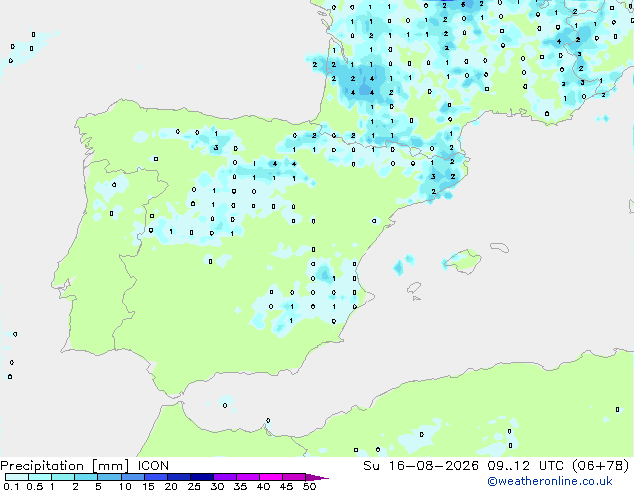Viewport: 634px width, 490px height.
Task: Click the '09..12 UTC' time range text
Action: pyautogui.click(x=527, y=466)
